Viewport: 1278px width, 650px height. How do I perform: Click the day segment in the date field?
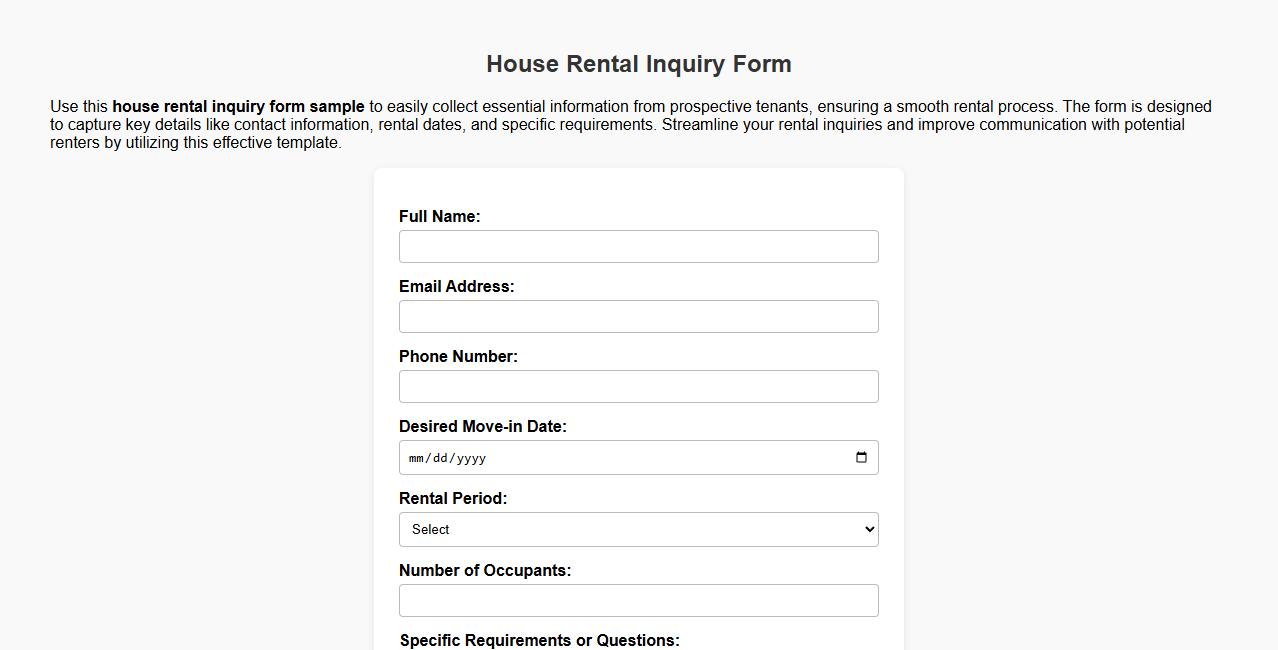(440, 457)
